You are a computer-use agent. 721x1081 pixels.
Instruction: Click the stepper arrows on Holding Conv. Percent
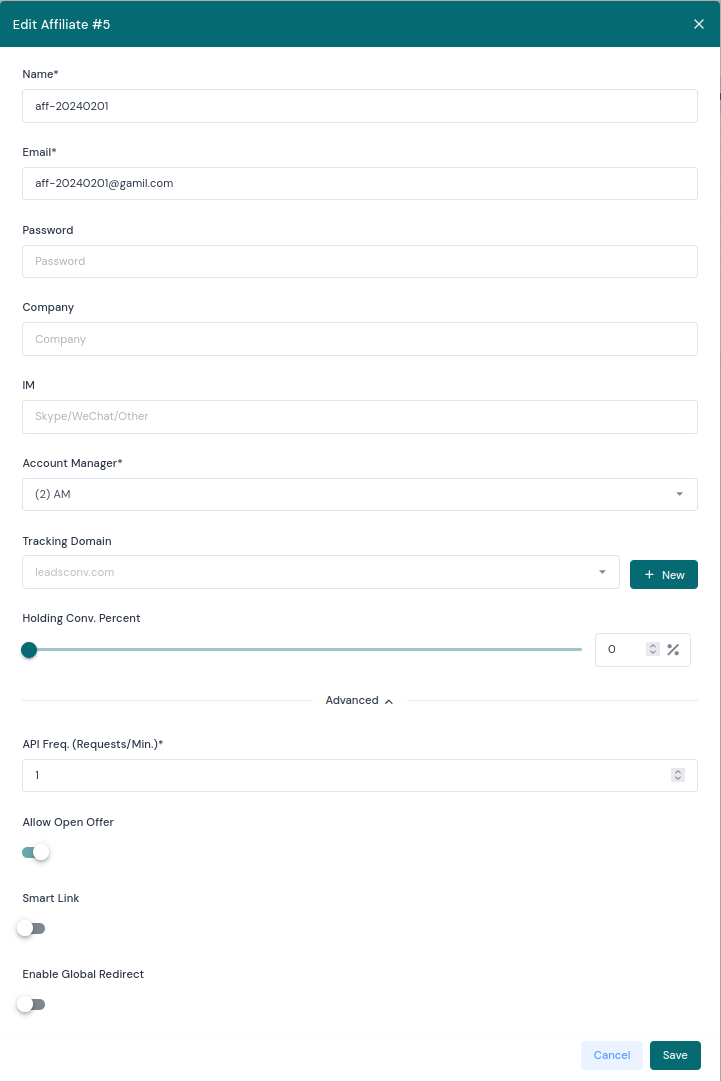tap(653, 649)
